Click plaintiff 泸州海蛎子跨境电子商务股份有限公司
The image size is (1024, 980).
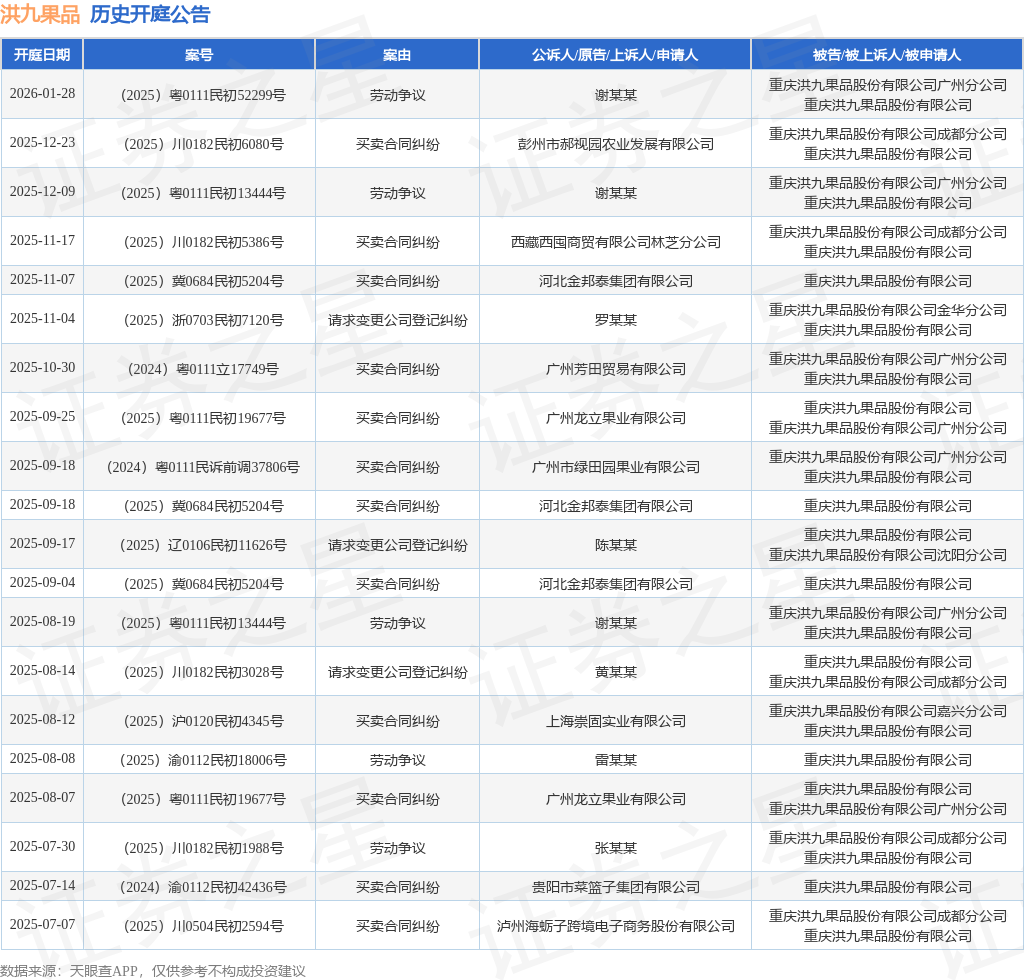click(x=615, y=926)
